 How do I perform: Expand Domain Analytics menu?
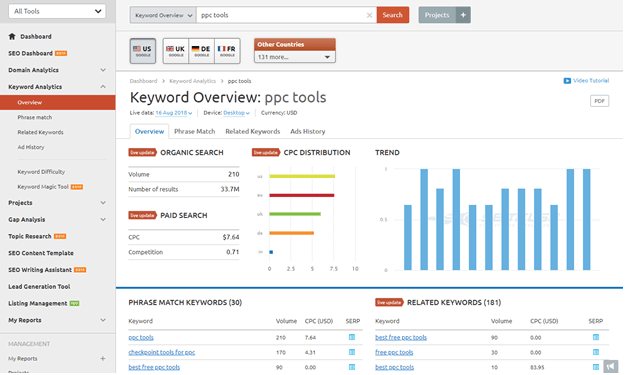click(103, 70)
